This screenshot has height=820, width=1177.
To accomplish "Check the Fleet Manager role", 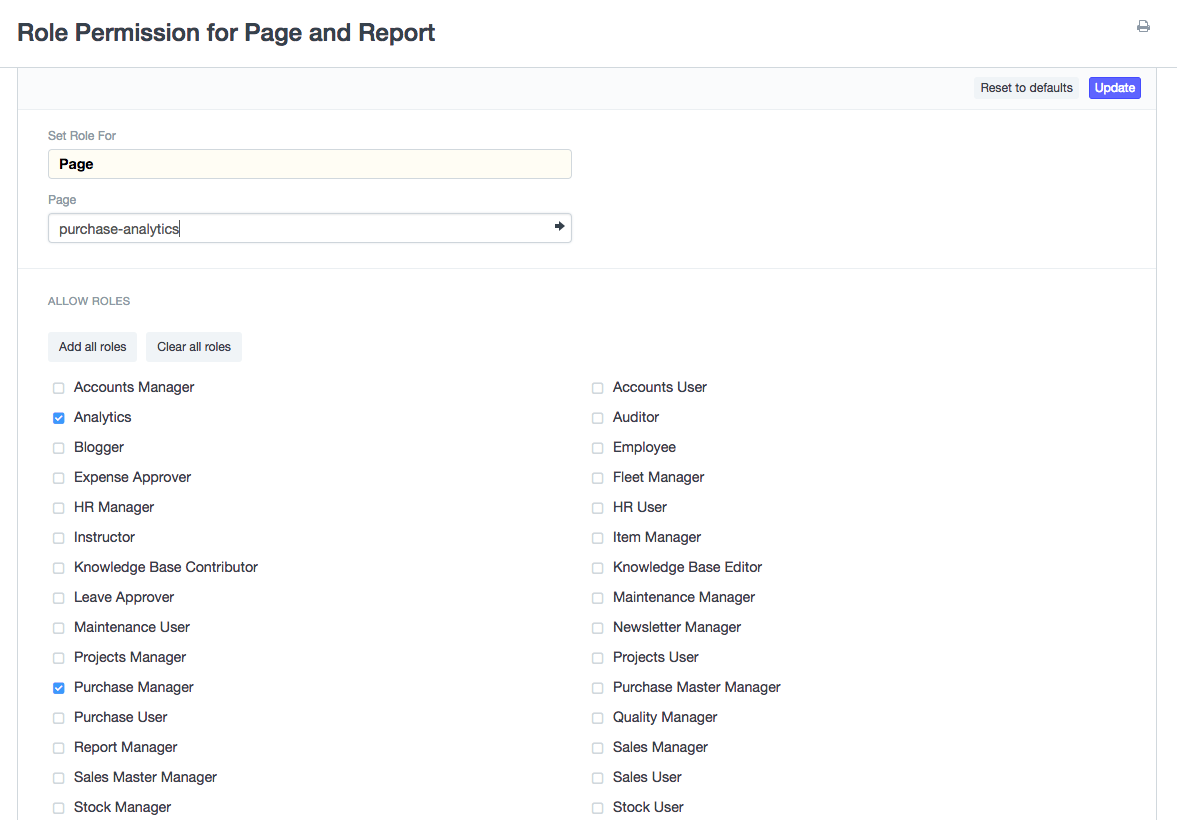I will [x=598, y=478].
